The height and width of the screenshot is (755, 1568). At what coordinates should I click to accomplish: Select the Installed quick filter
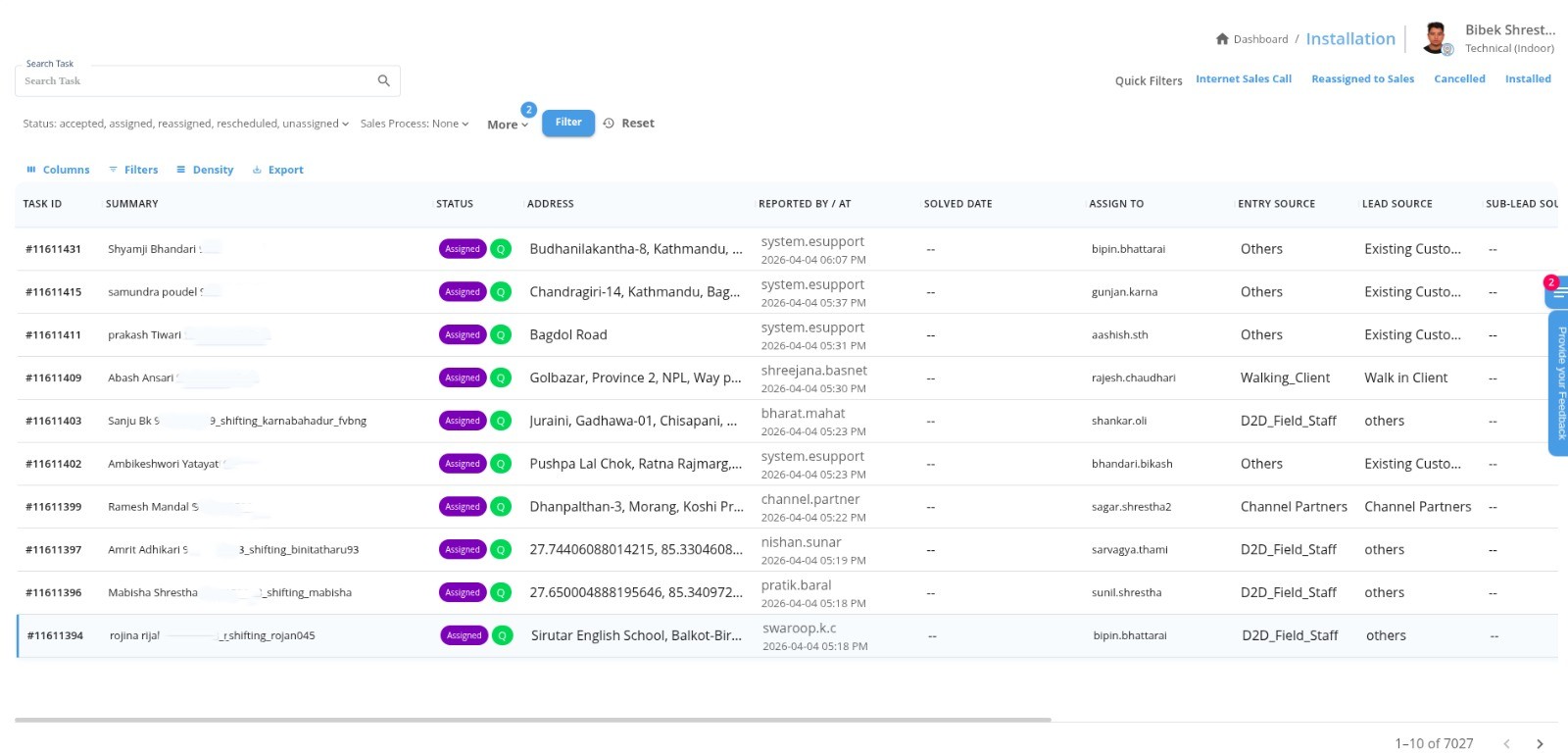(x=1527, y=79)
